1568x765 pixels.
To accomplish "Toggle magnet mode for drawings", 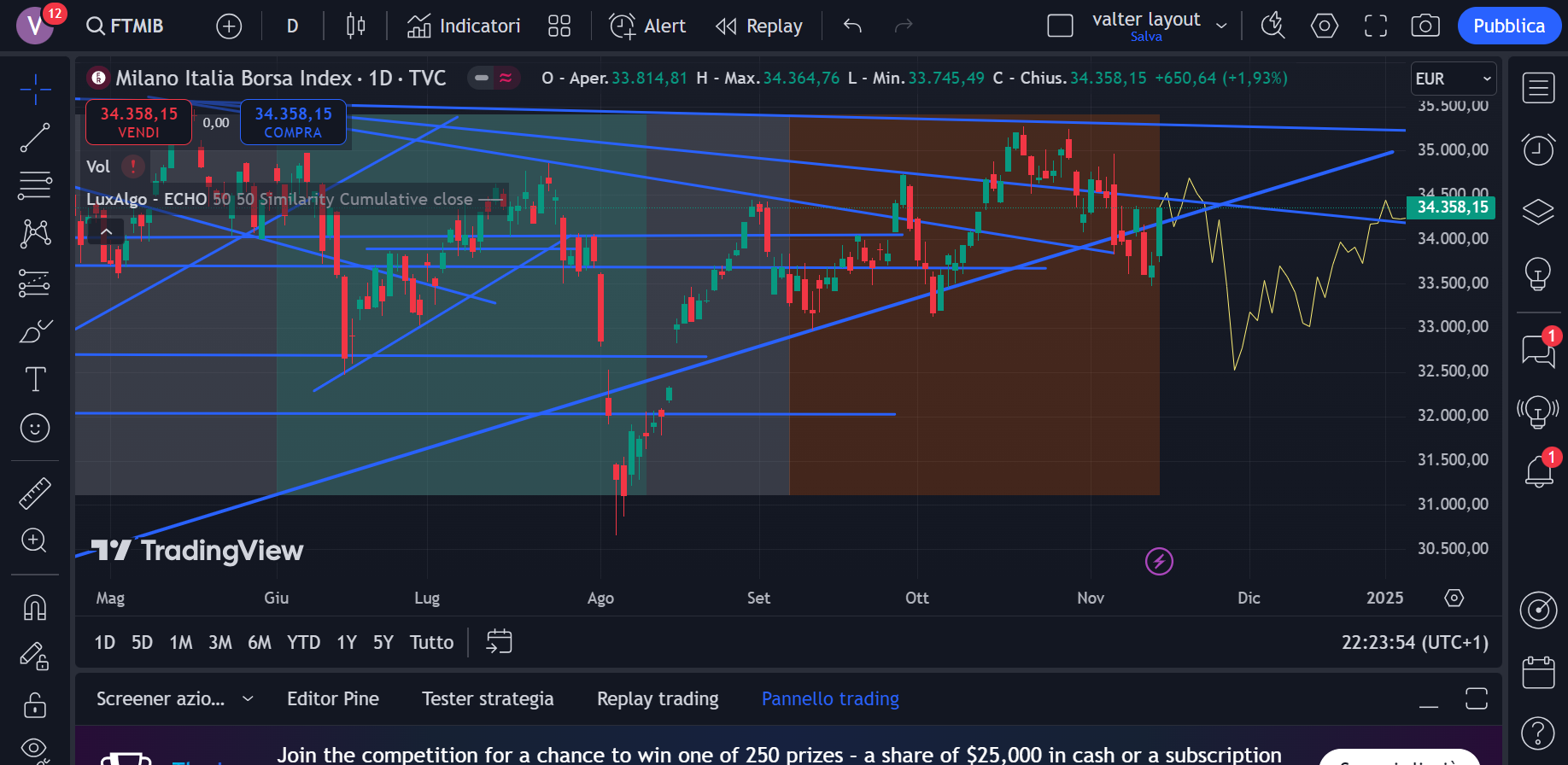I will [x=35, y=608].
